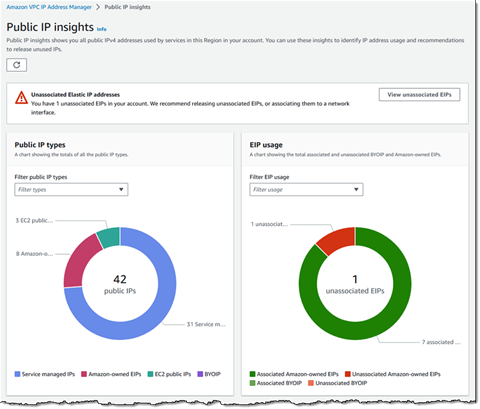Toggle the EC2 public IPs legend swatch
The image size is (480, 409).
coord(150,374)
